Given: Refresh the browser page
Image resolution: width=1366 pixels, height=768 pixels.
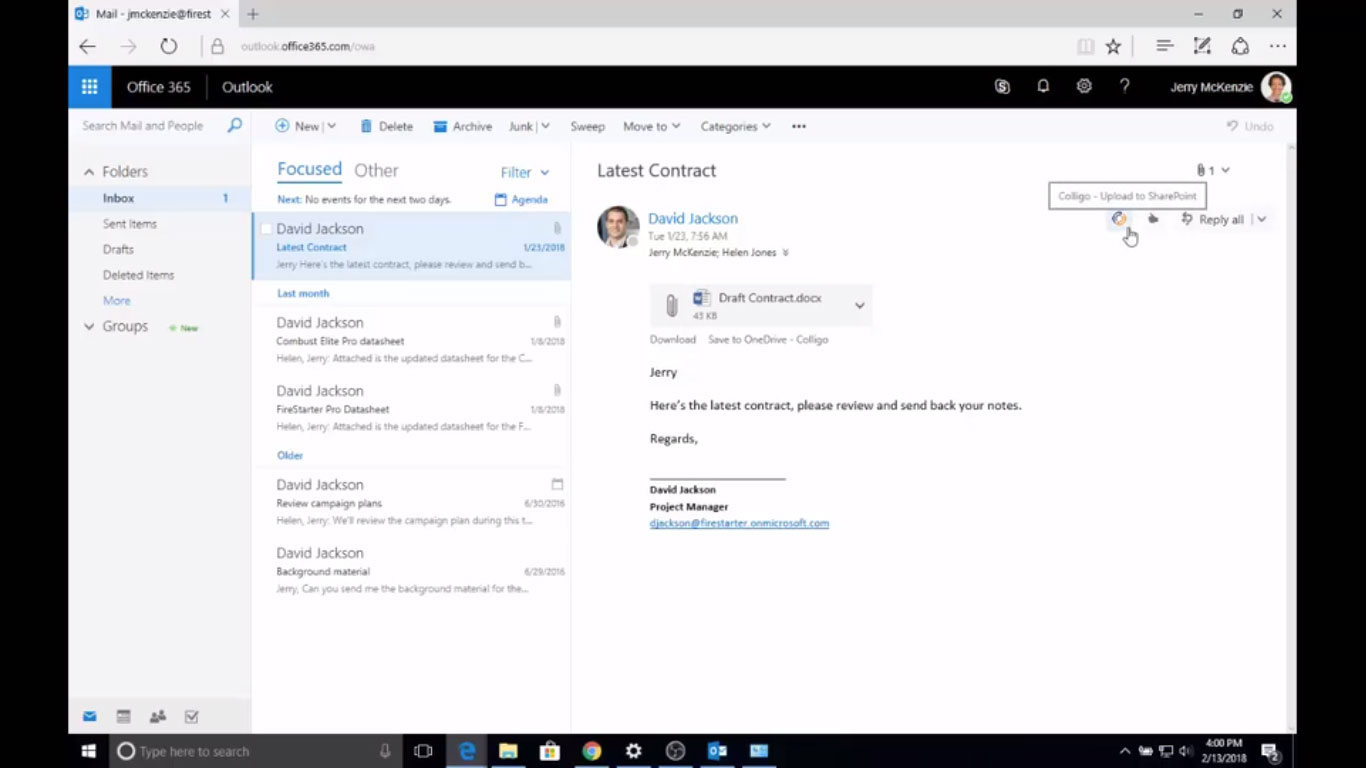Looking at the screenshot, I should tap(169, 46).
